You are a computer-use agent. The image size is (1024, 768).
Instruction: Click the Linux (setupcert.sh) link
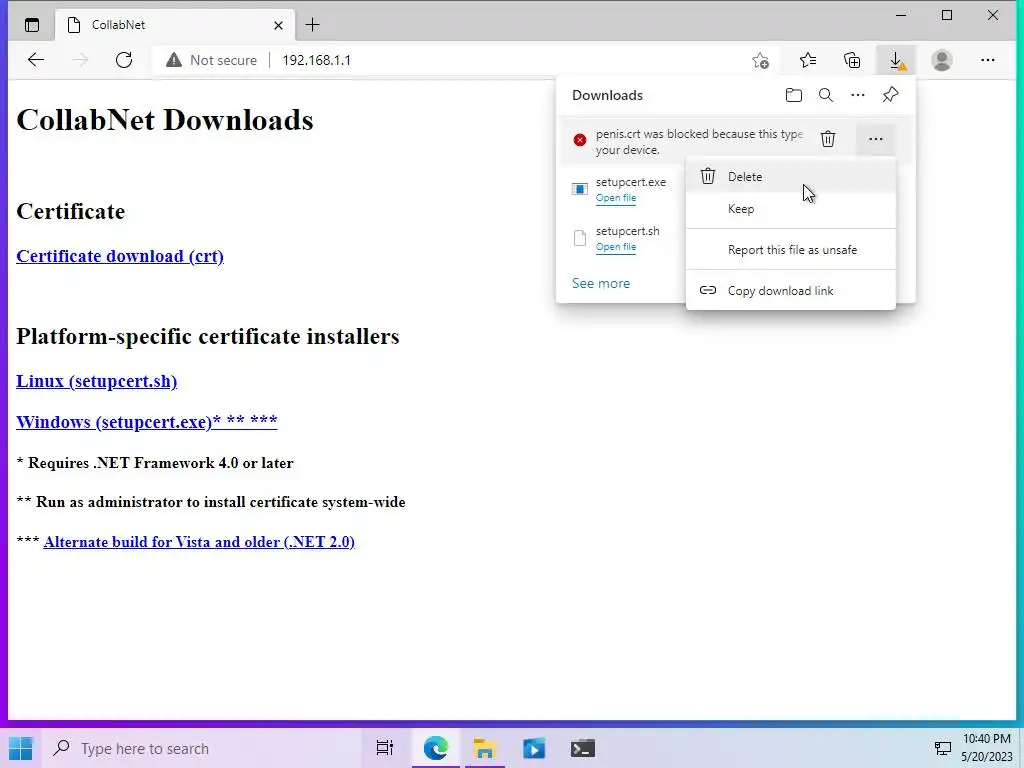pyautogui.click(x=97, y=381)
